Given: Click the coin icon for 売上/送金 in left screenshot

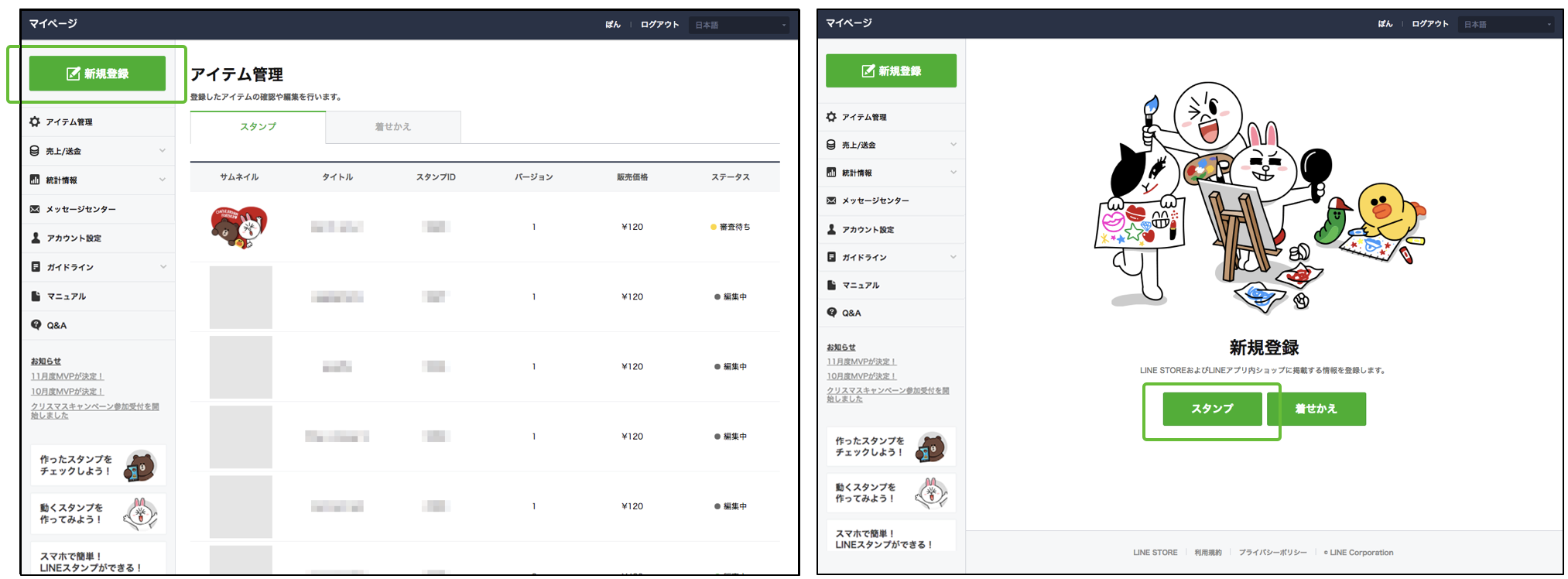Looking at the screenshot, I should coord(35,151).
